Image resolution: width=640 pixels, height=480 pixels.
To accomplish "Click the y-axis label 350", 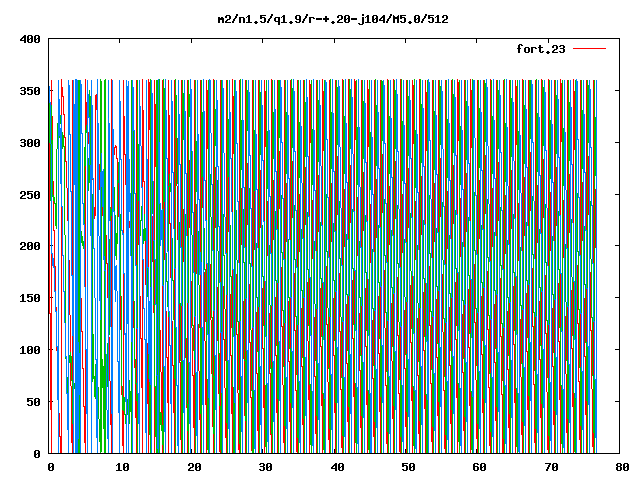I will pyautogui.click(x=30, y=91).
